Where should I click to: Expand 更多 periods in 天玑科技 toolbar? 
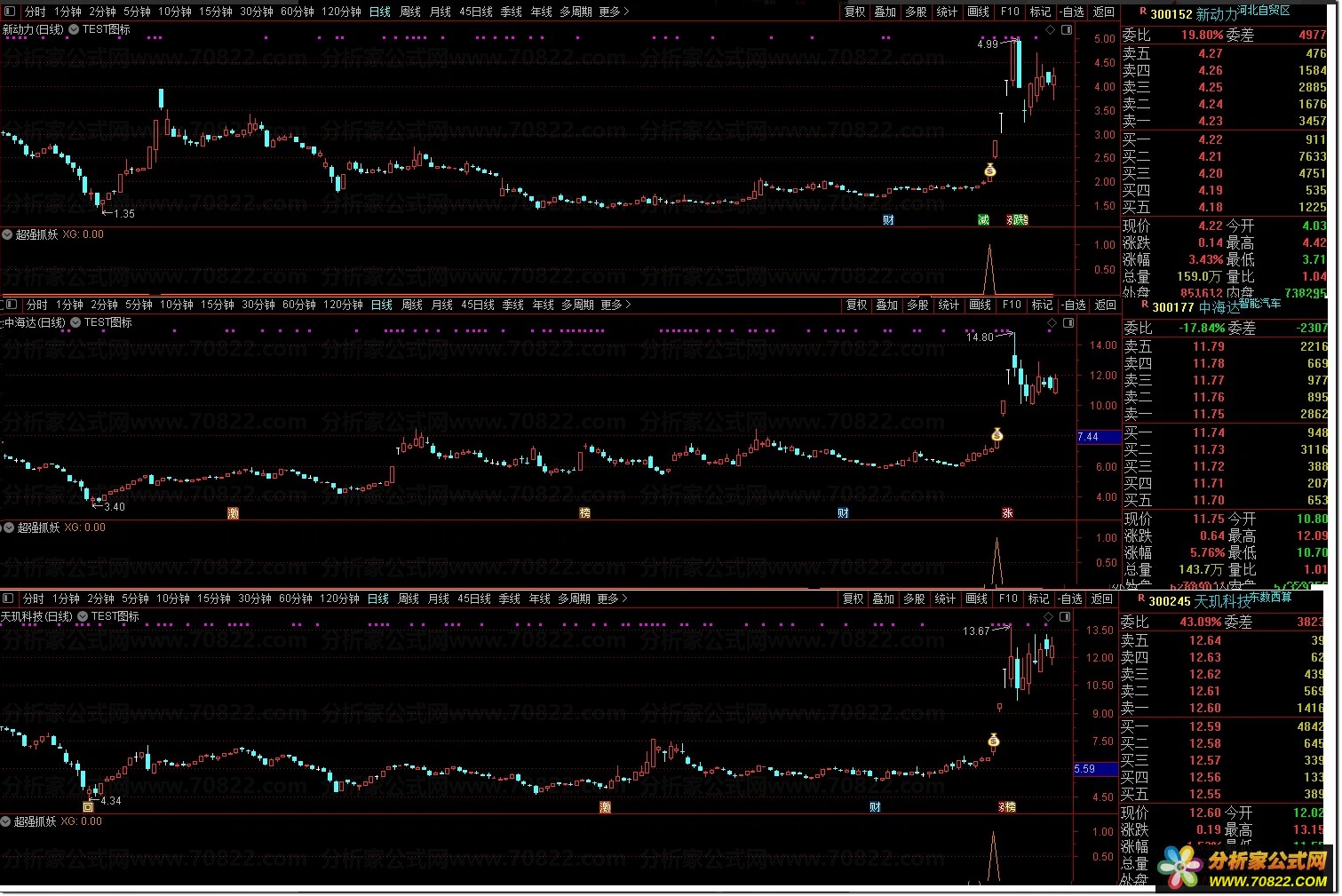point(612,599)
